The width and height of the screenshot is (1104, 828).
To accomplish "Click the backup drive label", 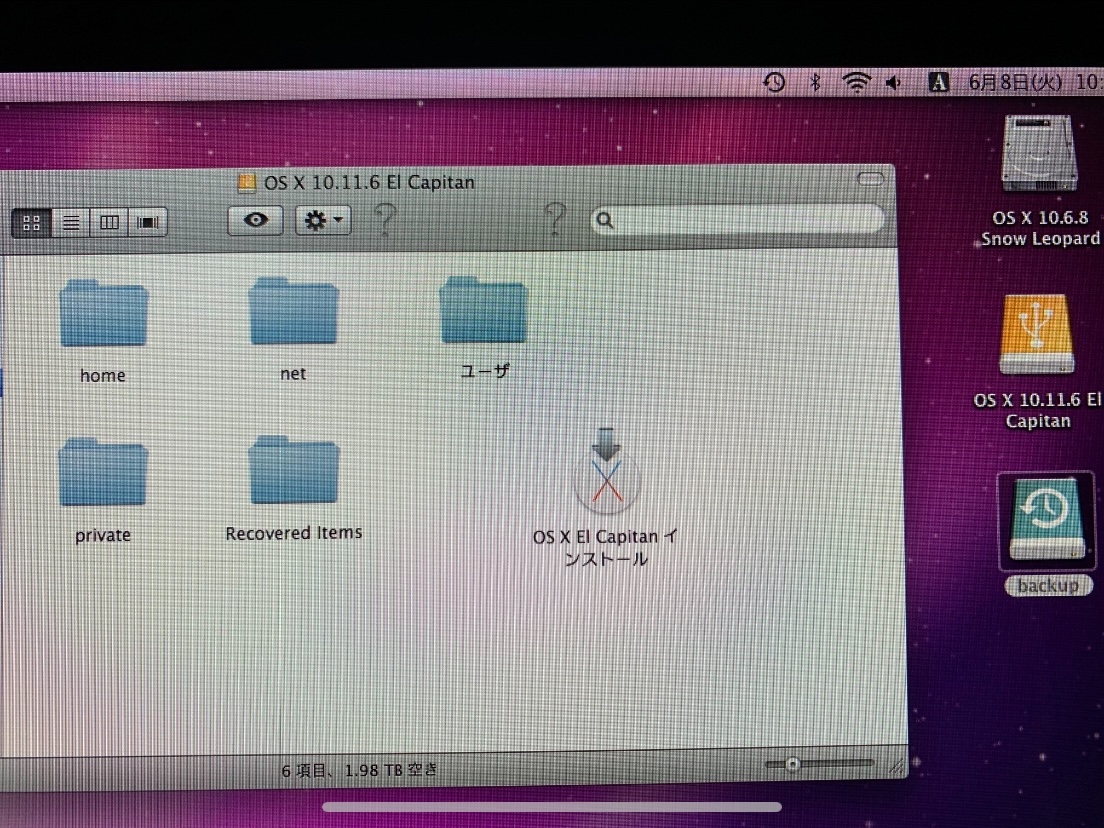I will tap(1048, 585).
